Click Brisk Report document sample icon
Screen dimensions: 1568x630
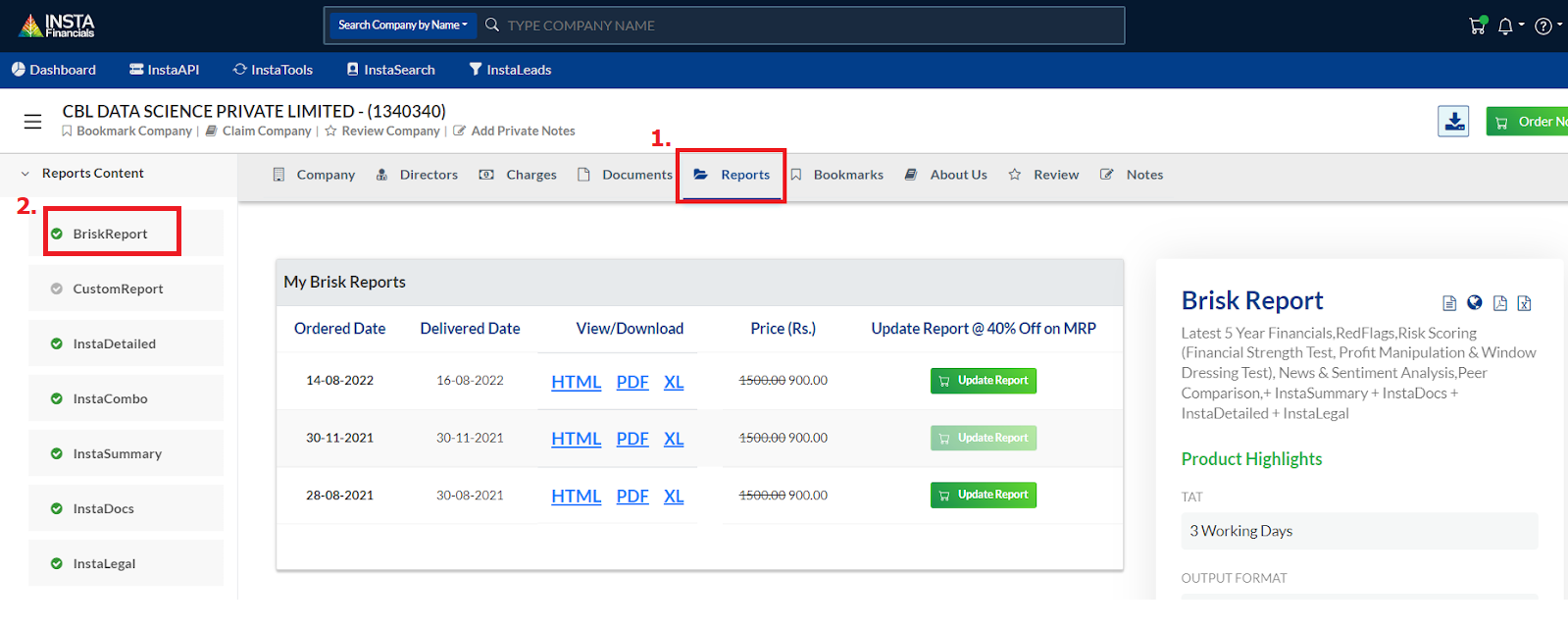(x=1449, y=303)
